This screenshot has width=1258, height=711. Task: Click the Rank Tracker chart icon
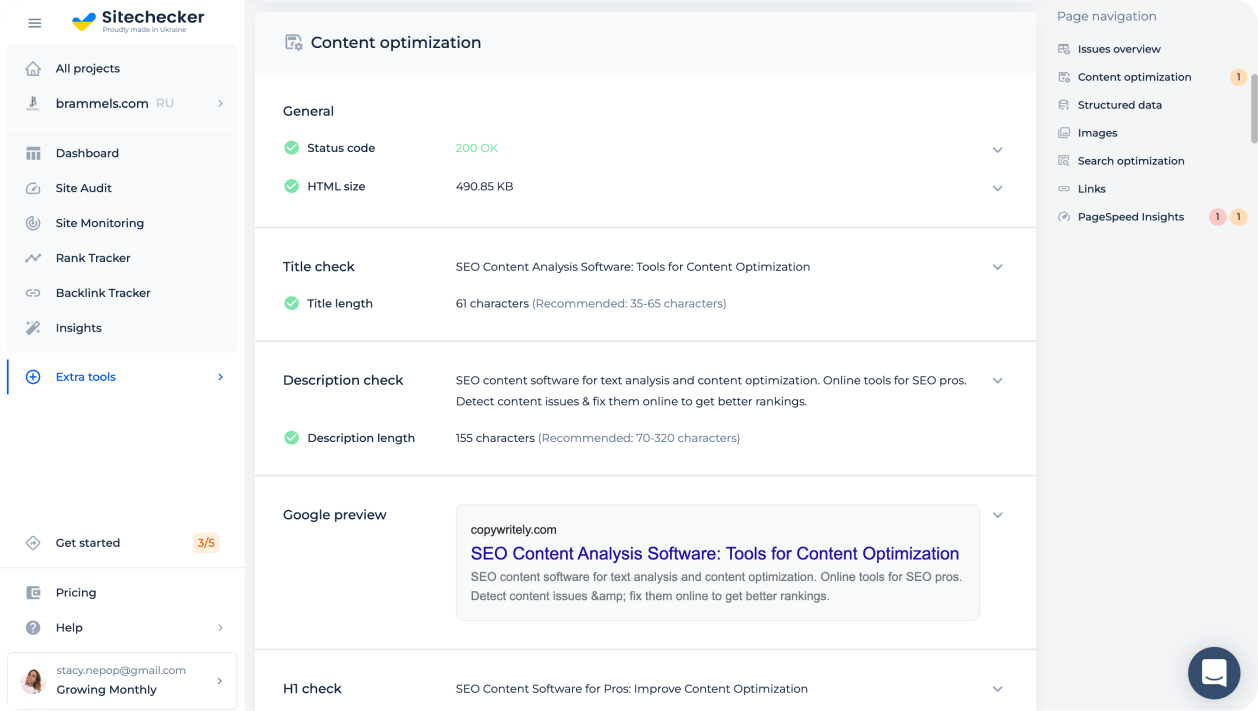coord(33,258)
